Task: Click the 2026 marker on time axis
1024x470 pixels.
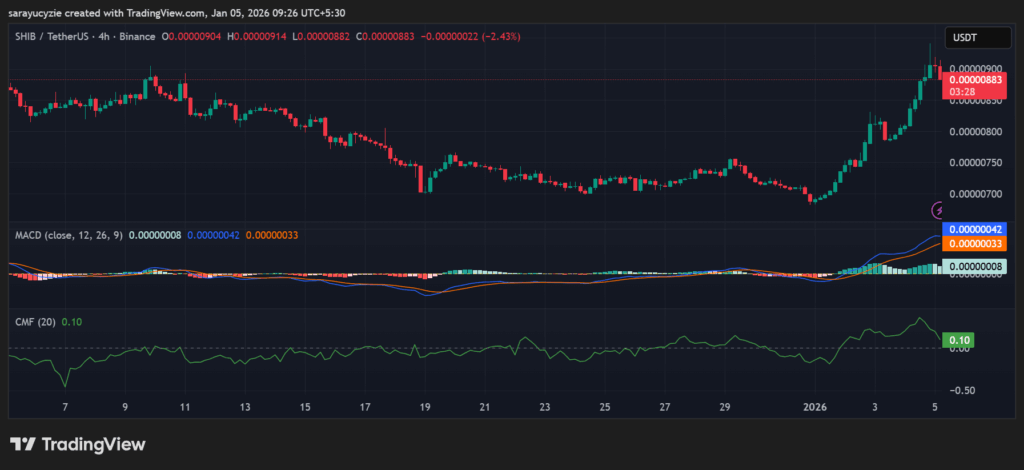Action: [x=816, y=408]
